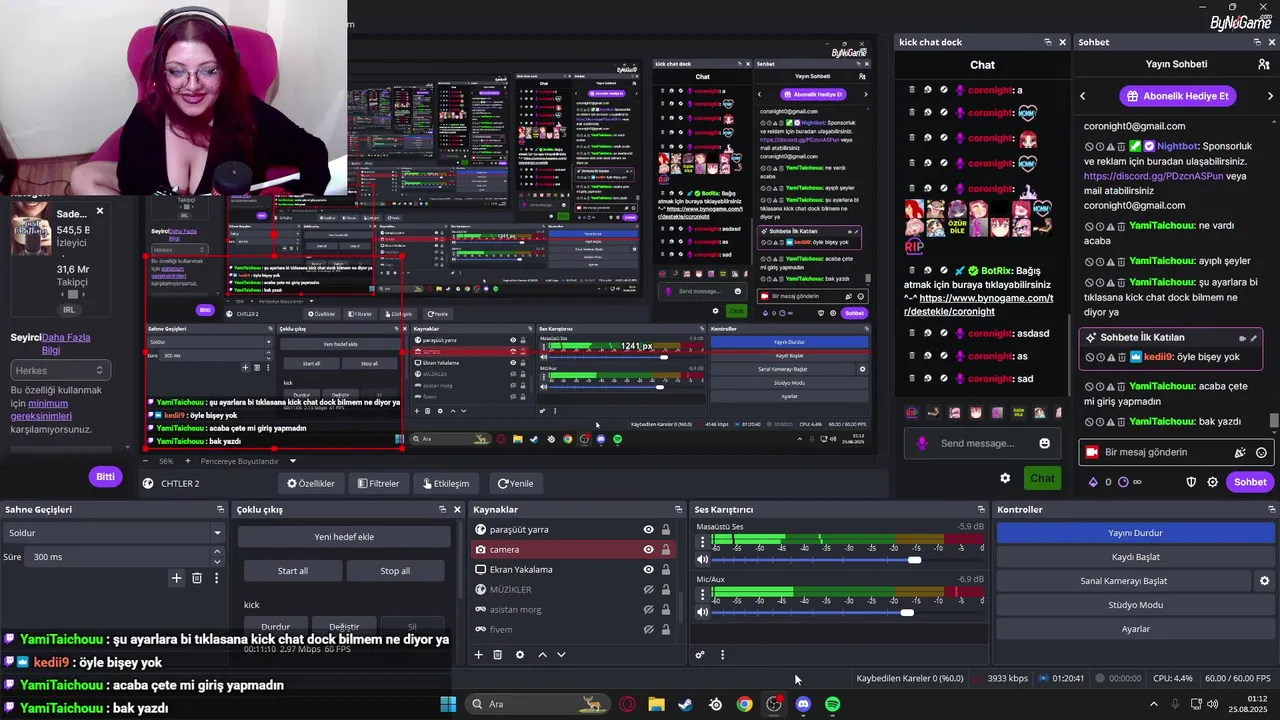This screenshot has height=720, width=1280.
Task: Add a new scene transition with plus icon
Action: coord(177,578)
